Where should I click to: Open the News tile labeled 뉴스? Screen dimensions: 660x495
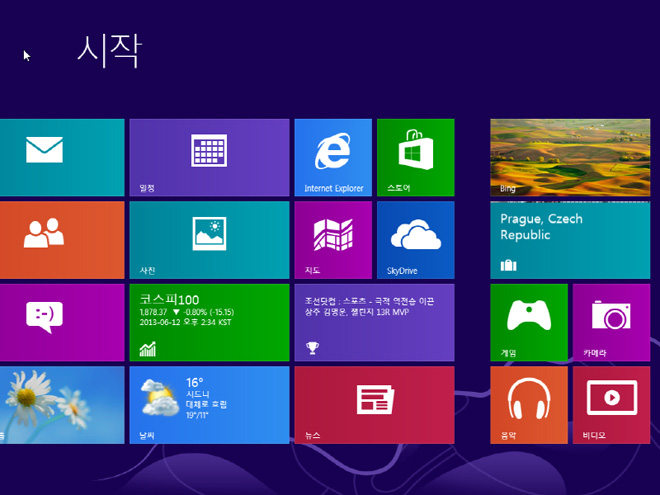coord(374,405)
